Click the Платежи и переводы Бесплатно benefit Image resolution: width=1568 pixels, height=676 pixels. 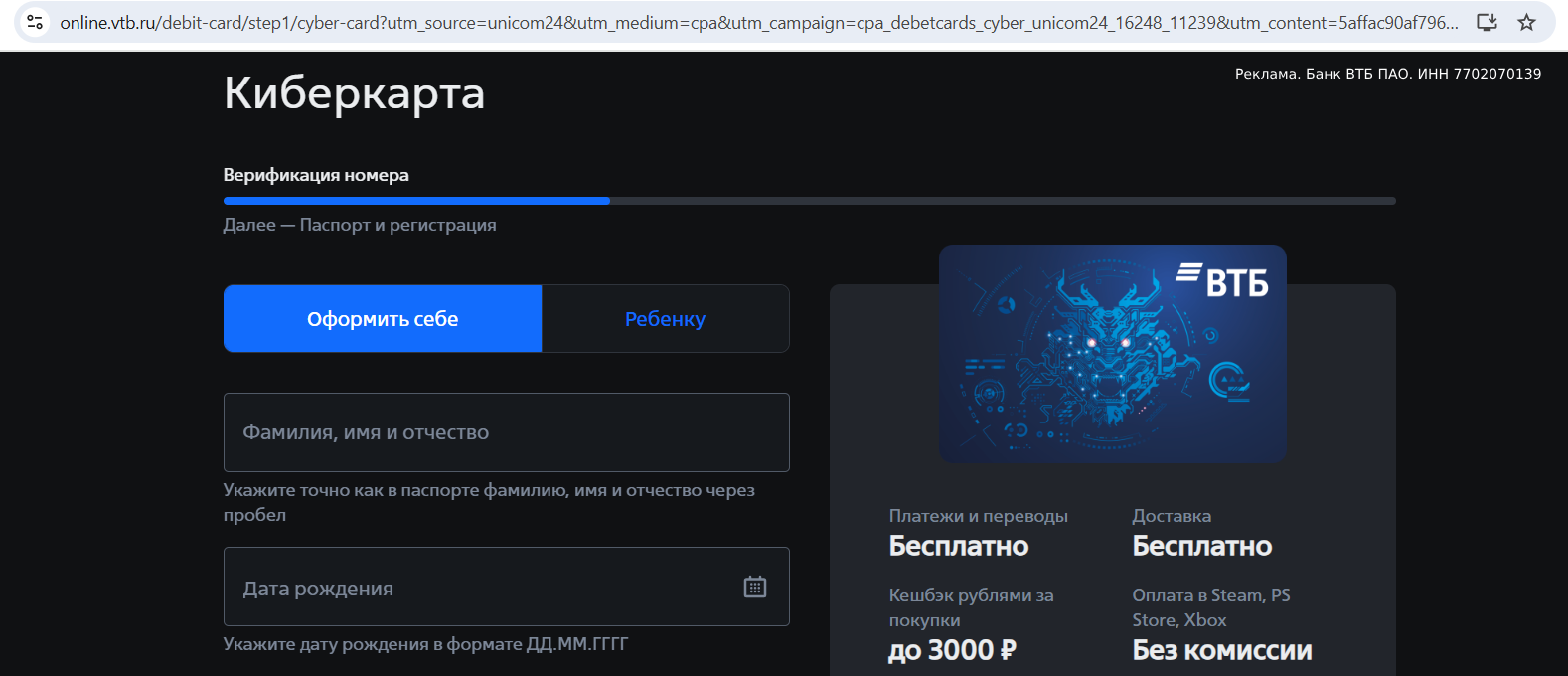click(x=979, y=533)
